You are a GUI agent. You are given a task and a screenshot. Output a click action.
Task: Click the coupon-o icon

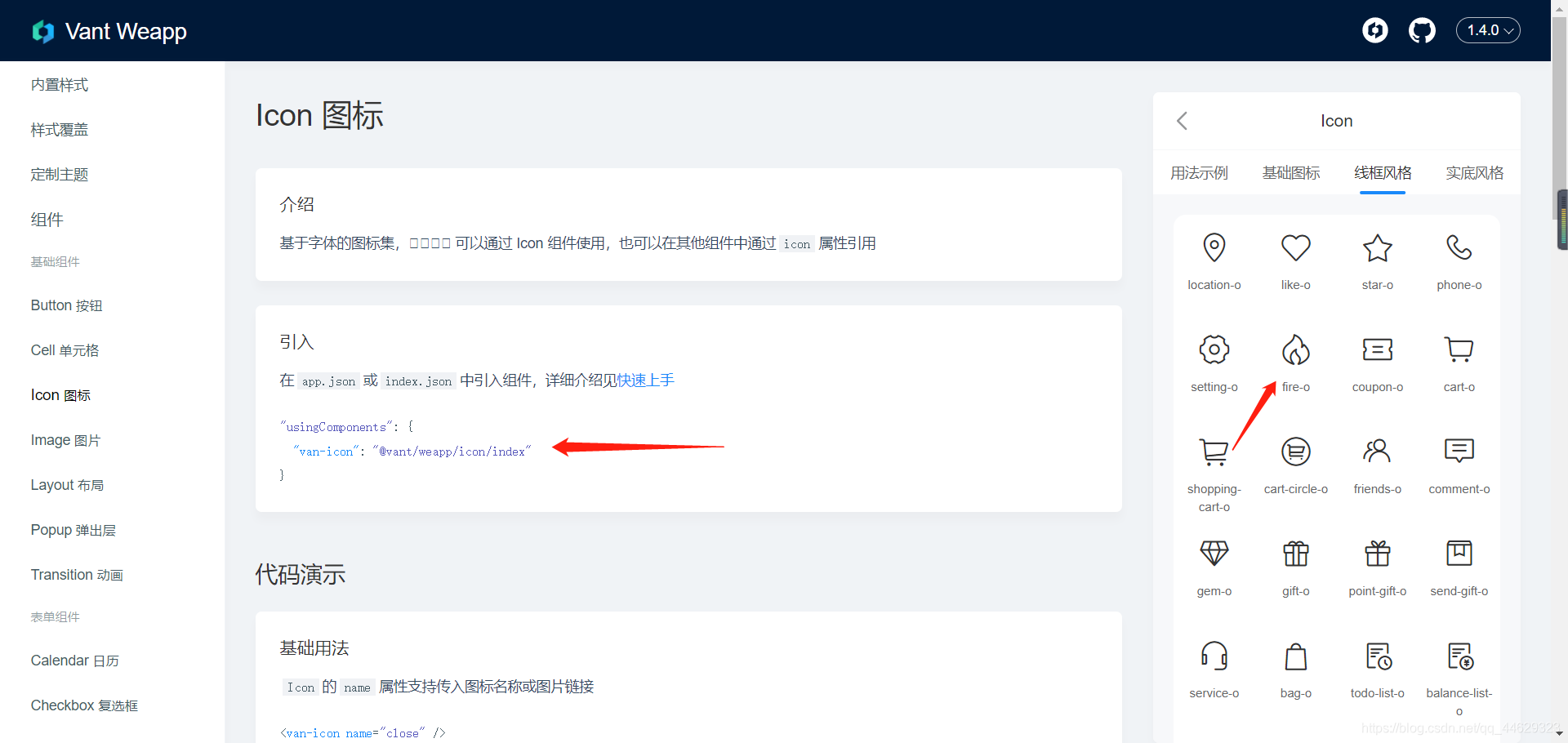[1378, 349]
